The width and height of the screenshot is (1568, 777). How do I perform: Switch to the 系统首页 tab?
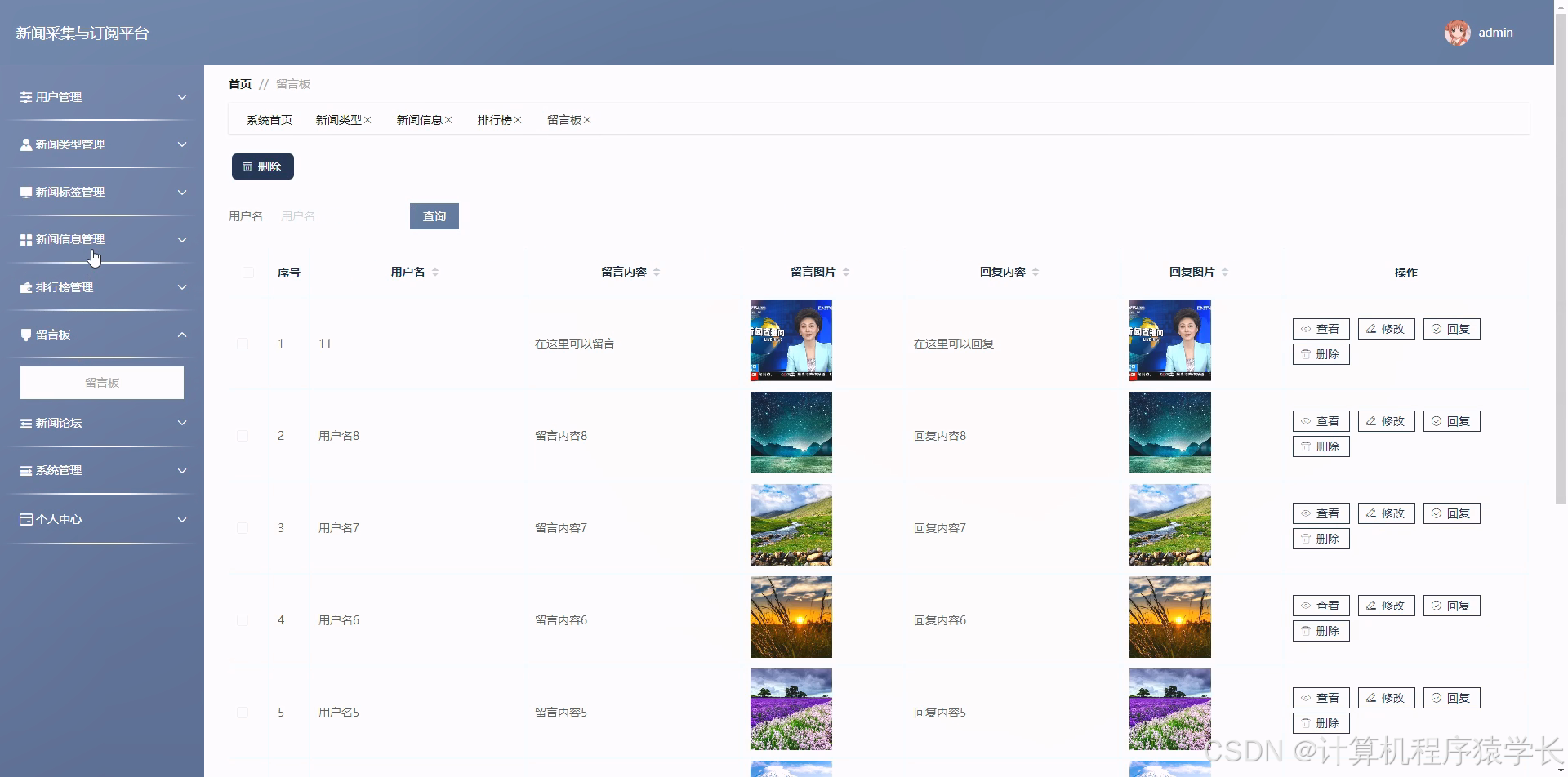coord(269,120)
